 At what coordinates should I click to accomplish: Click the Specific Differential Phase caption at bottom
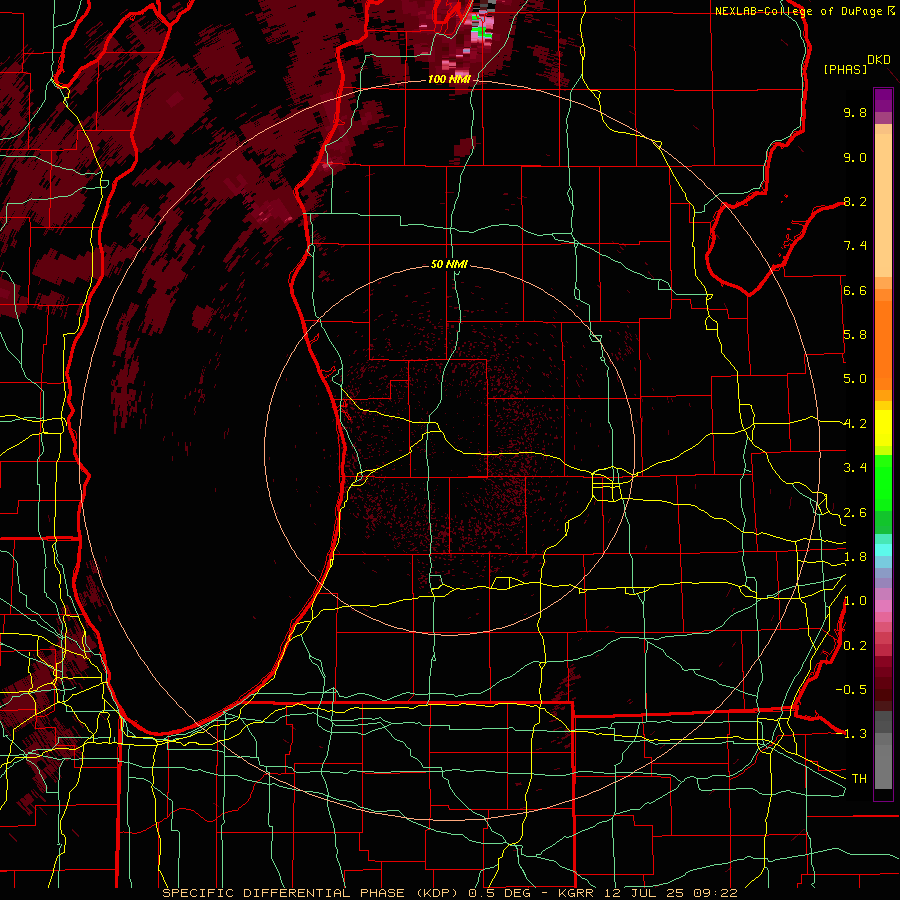tap(449, 893)
